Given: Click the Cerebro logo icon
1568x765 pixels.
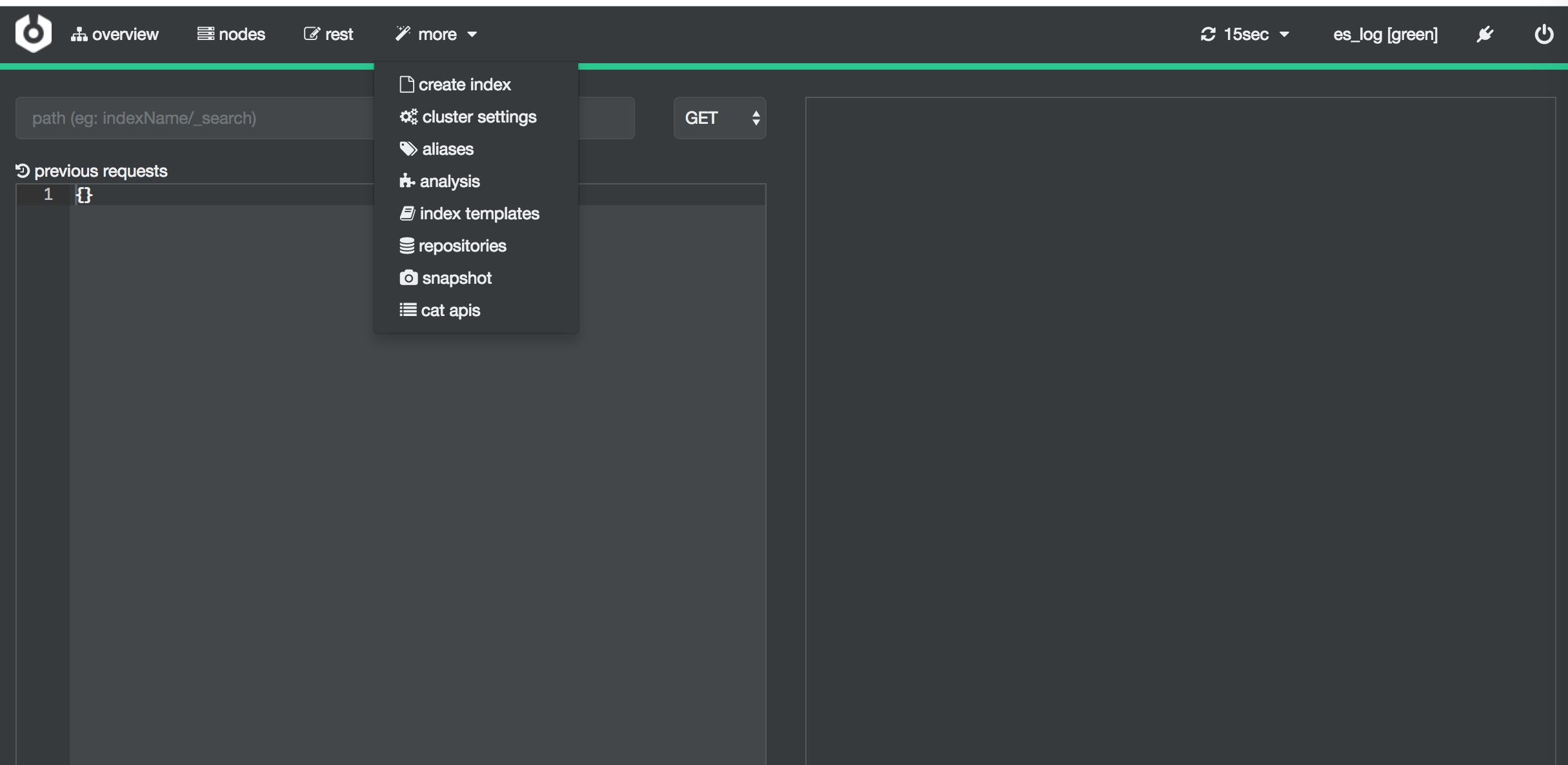Looking at the screenshot, I should [33, 33].
